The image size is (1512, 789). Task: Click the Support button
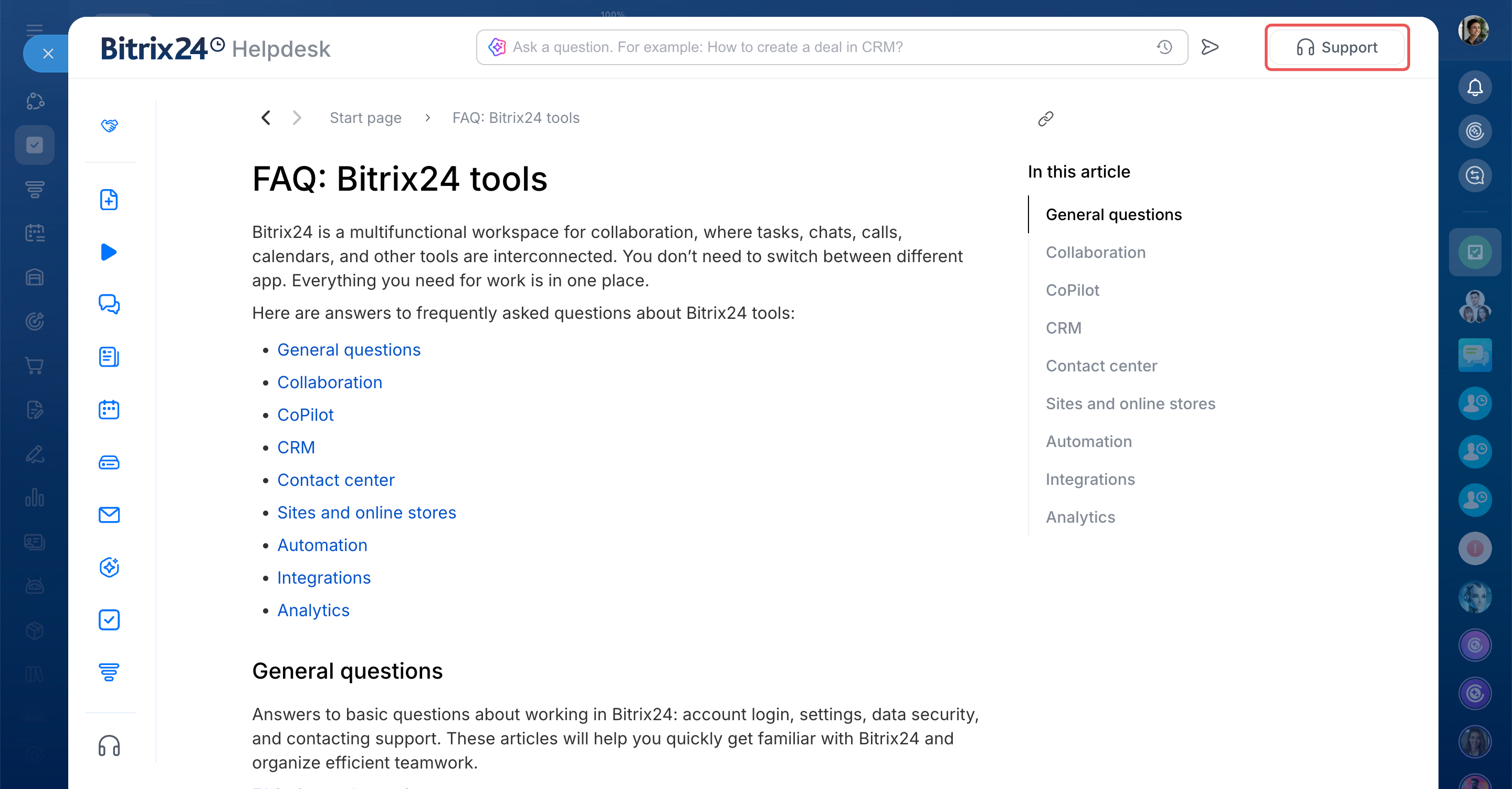(1337, 47)
